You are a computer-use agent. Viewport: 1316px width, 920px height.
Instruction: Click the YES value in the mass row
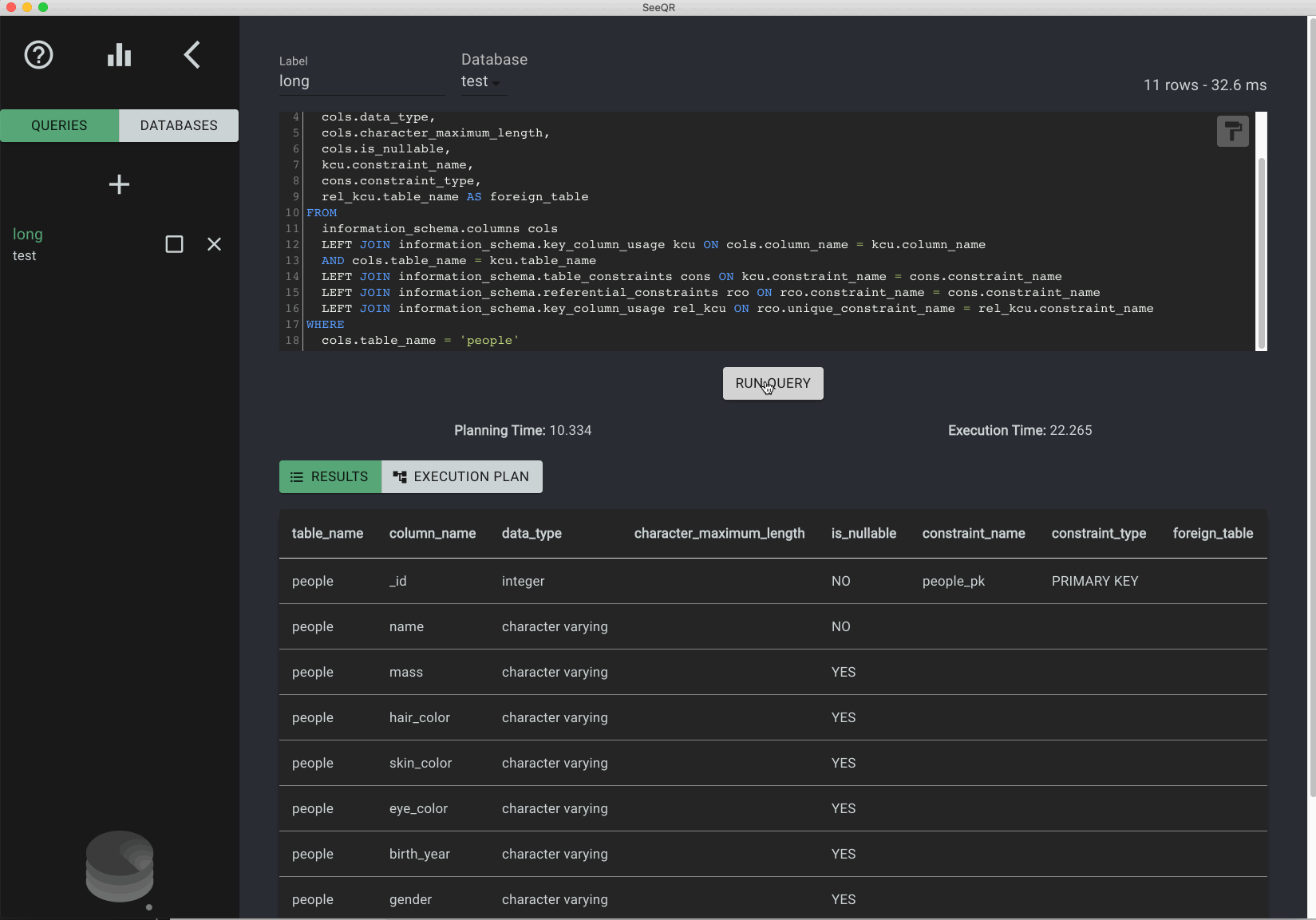(x=844, y=672)
